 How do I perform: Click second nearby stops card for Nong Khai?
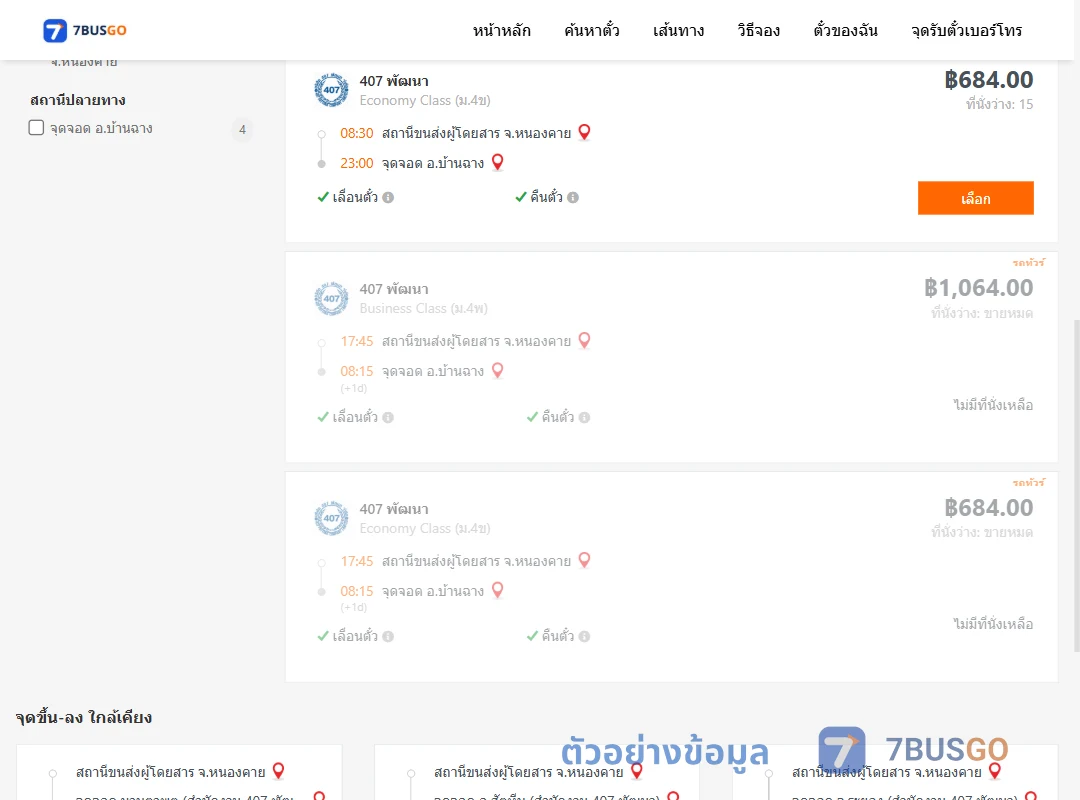pos(537,772)
